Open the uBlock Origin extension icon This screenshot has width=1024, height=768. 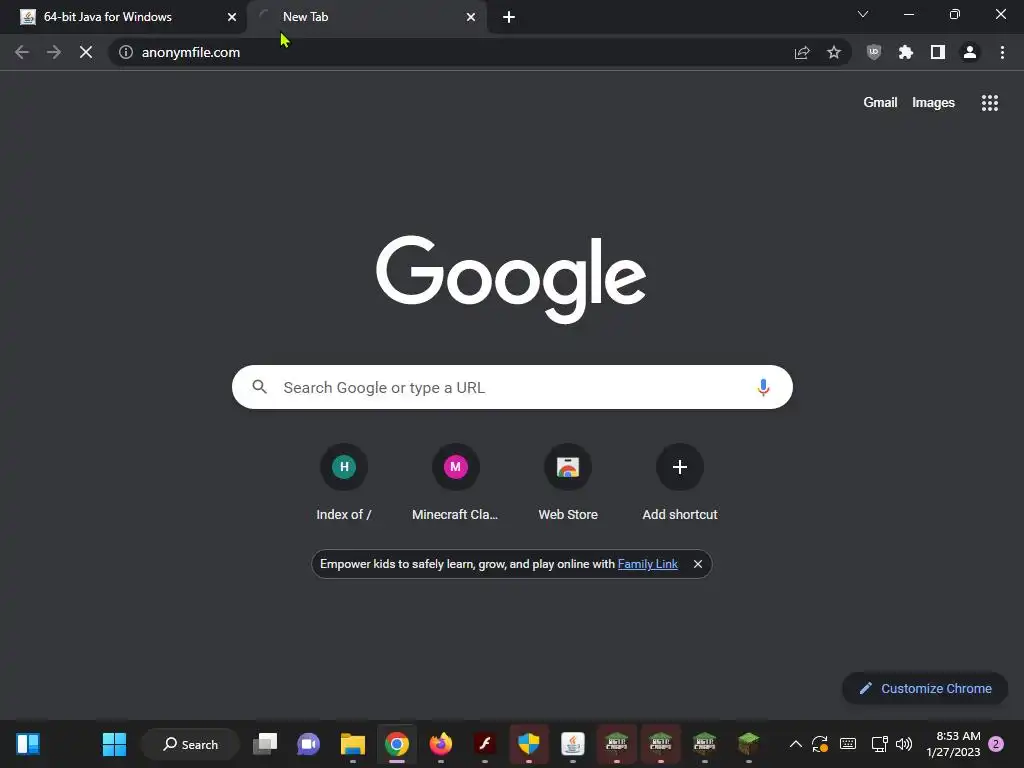[x=874, y=52]
